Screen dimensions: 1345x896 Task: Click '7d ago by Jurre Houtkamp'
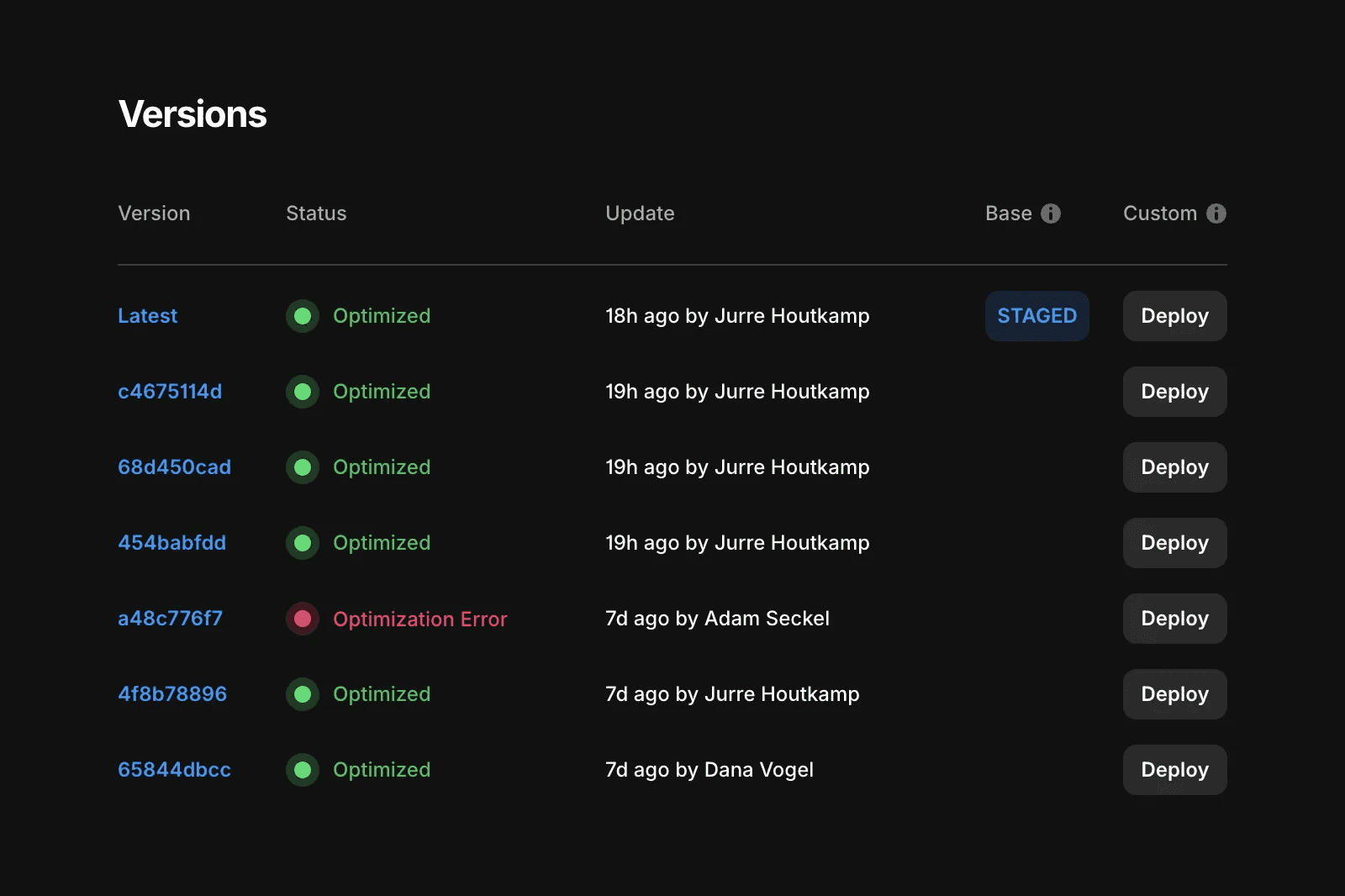(x=732, y=694)
